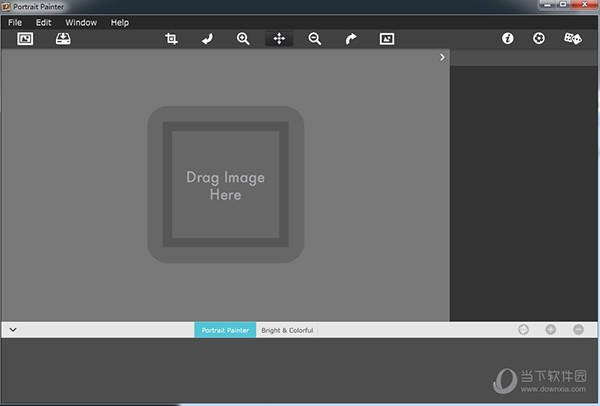
Task: Save image with the tray download icon
Action: [x=63, y=39]
